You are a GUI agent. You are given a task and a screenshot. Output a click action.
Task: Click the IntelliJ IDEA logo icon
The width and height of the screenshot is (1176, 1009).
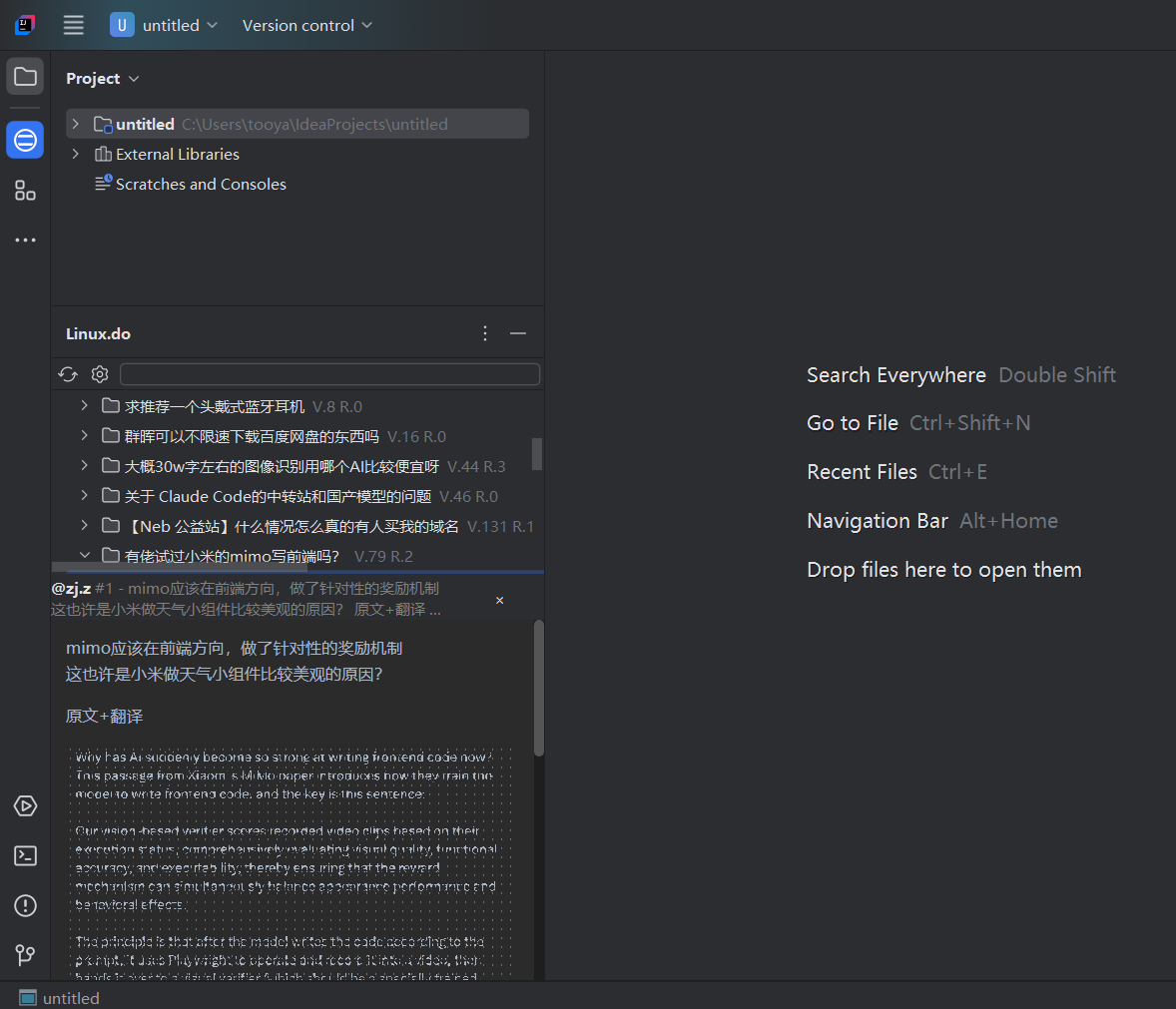click(25, 25)
